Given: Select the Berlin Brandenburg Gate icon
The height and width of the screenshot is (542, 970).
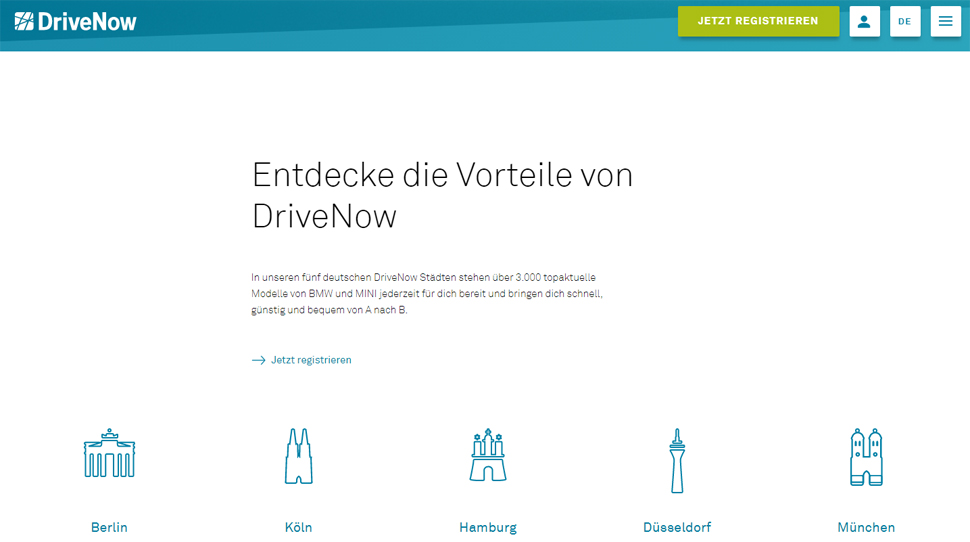Looking at the screenshot, I should pyautogui.click(x=109, y=453).
